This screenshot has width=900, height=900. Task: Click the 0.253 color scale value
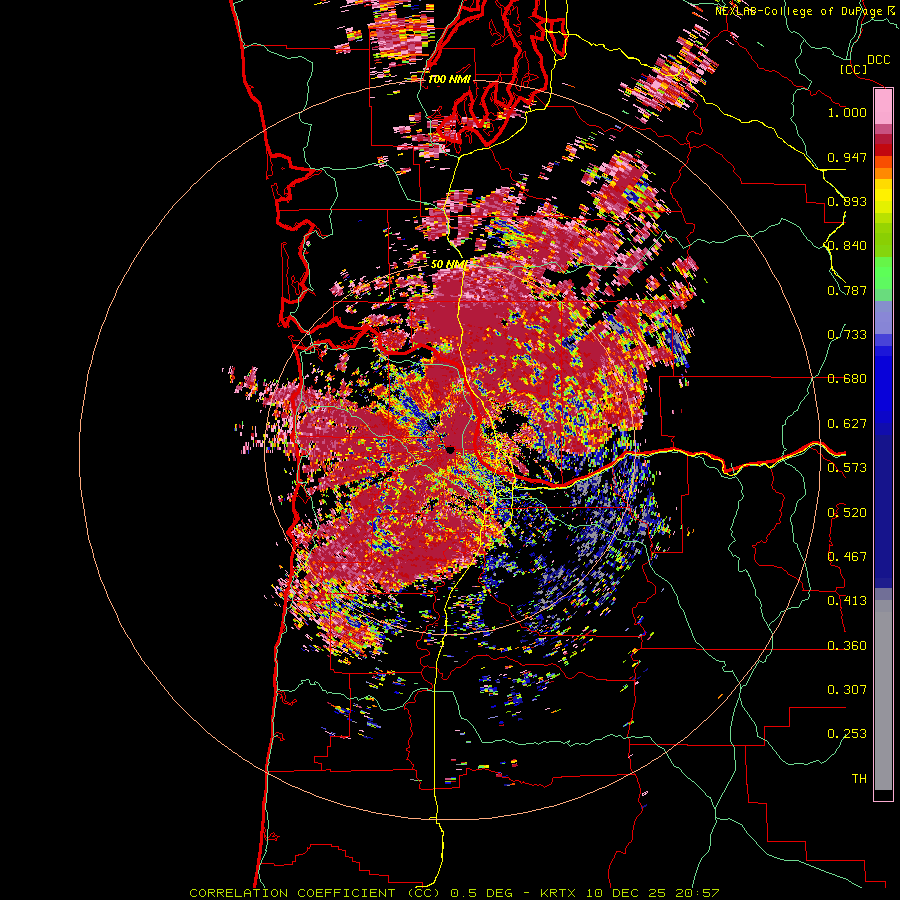pos(847,734)
